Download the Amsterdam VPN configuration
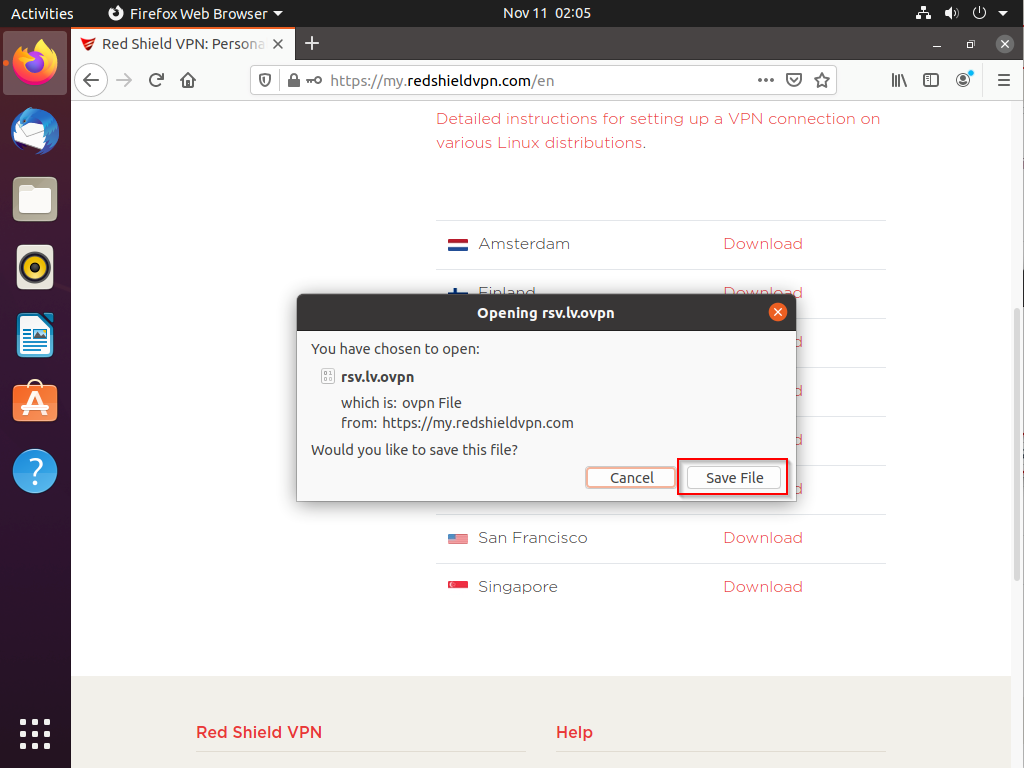Viewport: 1024px width, 768px height. [x=762, y=244]
